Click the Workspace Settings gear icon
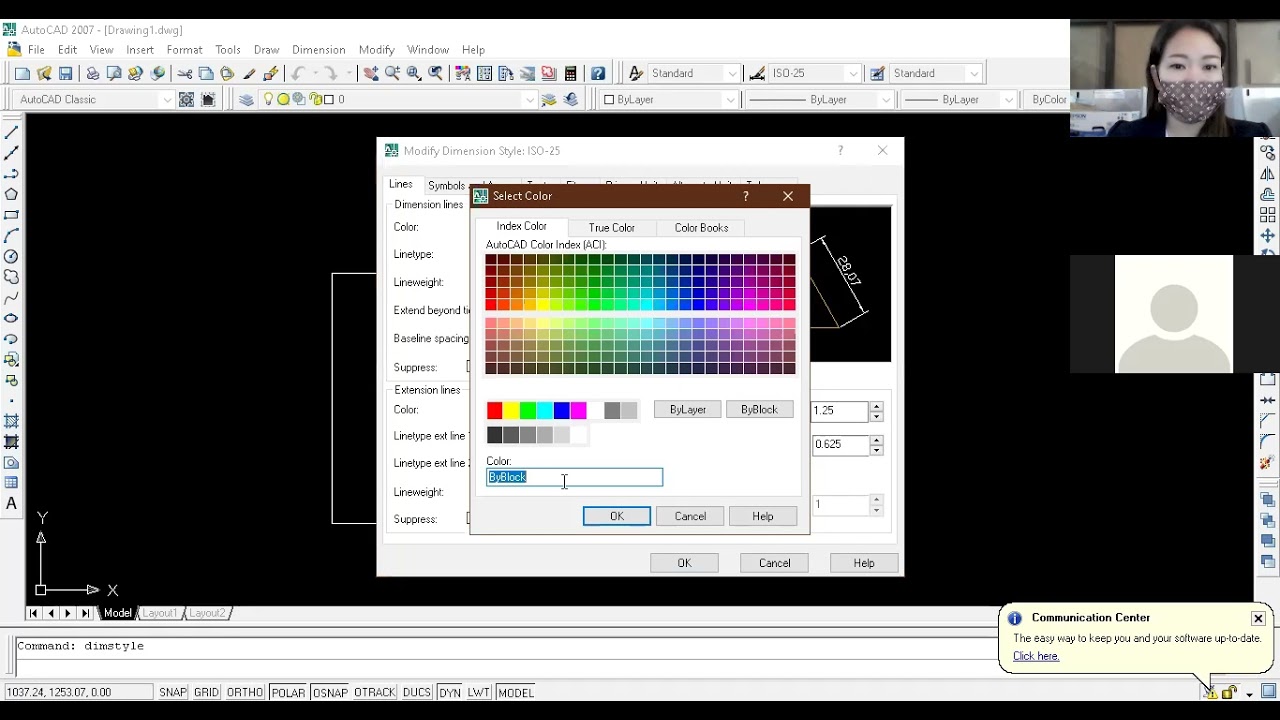Screen dimensions: 1280x720 point(186,99)
